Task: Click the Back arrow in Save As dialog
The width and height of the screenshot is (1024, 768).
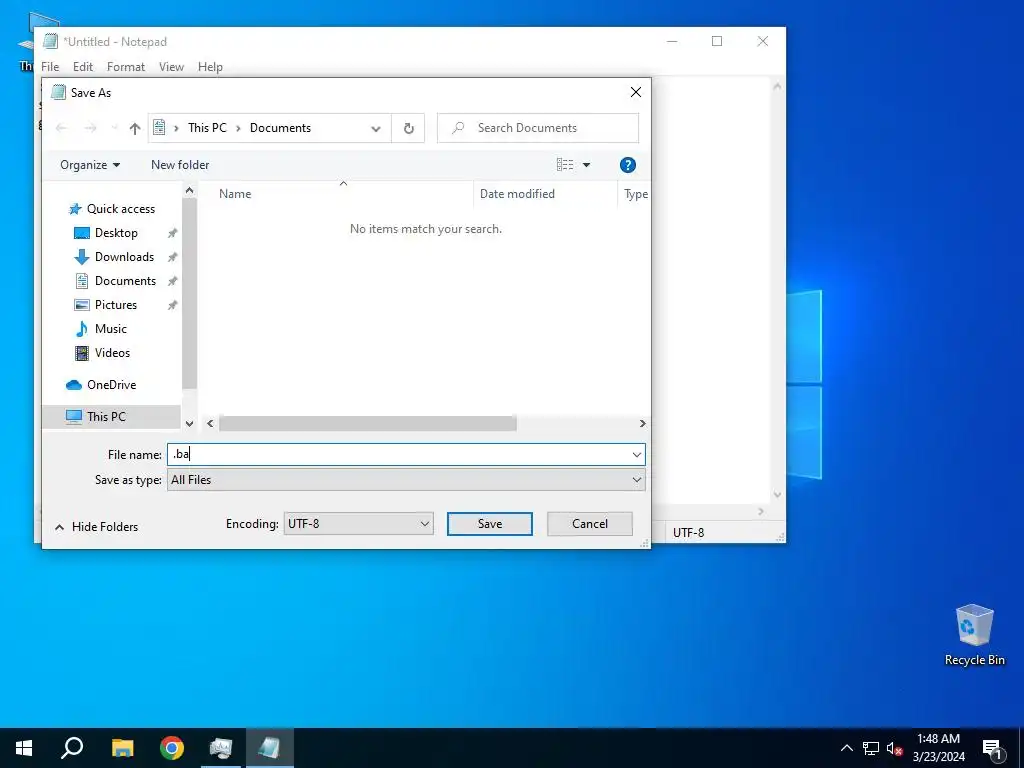Action: tap(61, 129)
